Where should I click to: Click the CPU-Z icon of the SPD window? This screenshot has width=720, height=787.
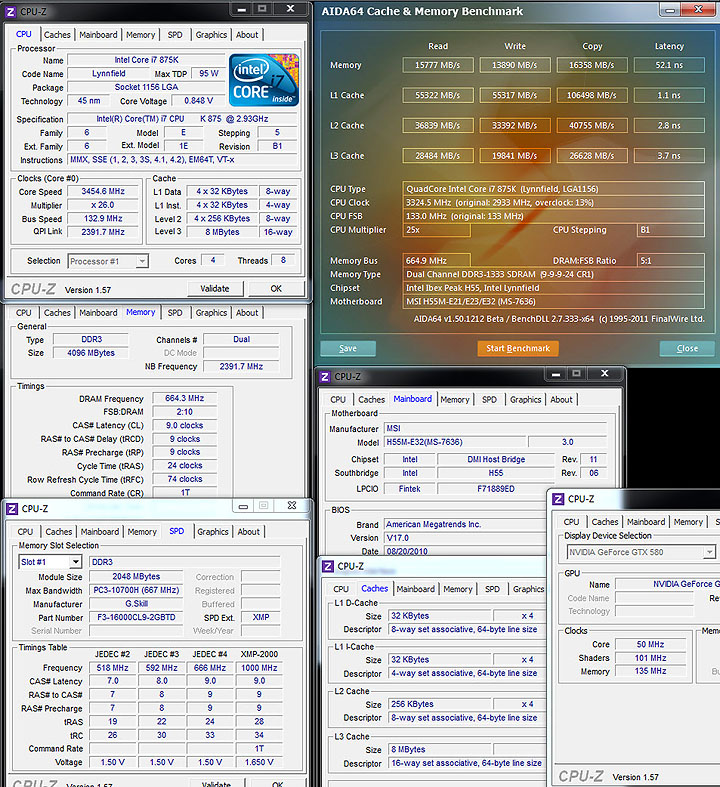click(12, 509)
